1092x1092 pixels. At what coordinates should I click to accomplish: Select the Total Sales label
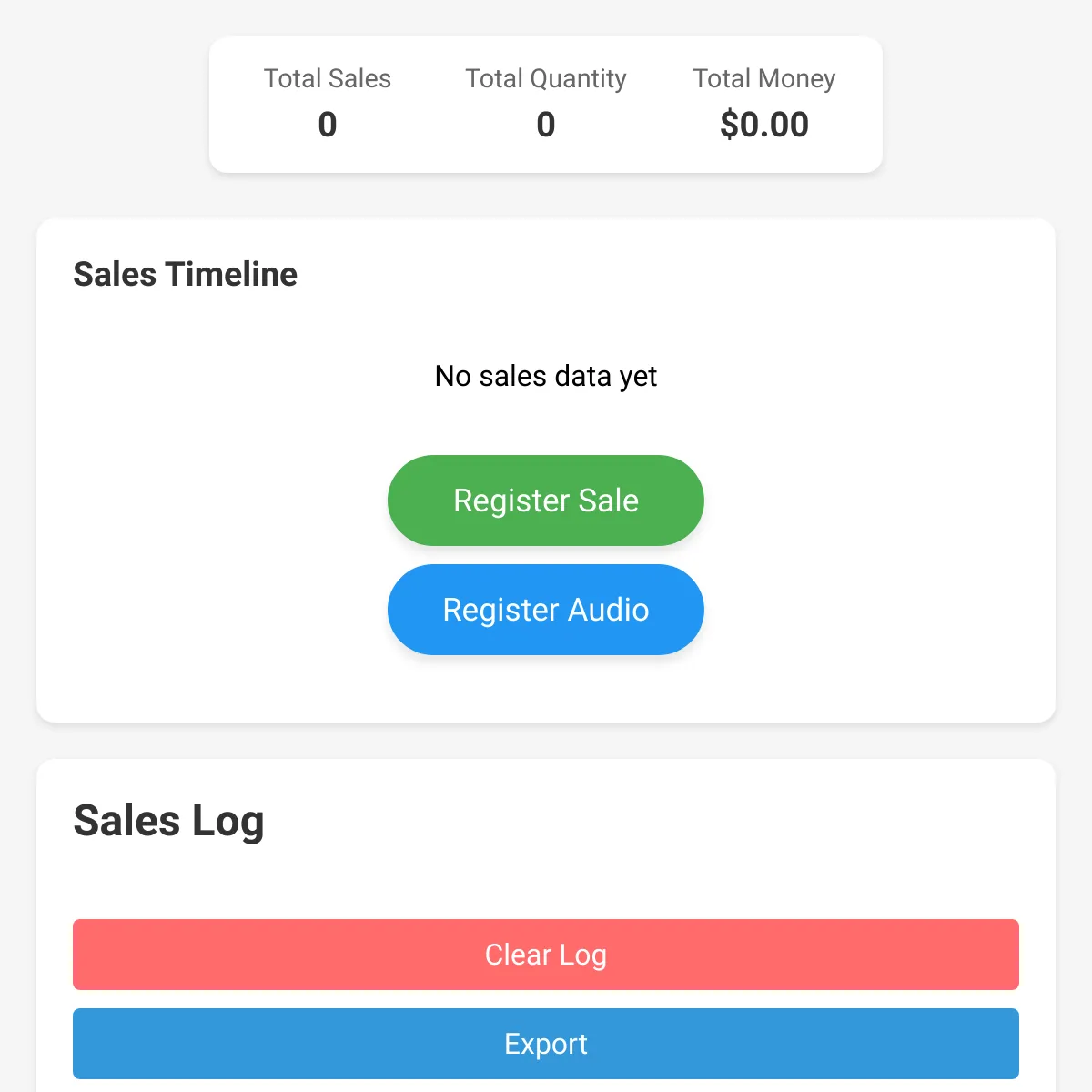coord(328,79)
